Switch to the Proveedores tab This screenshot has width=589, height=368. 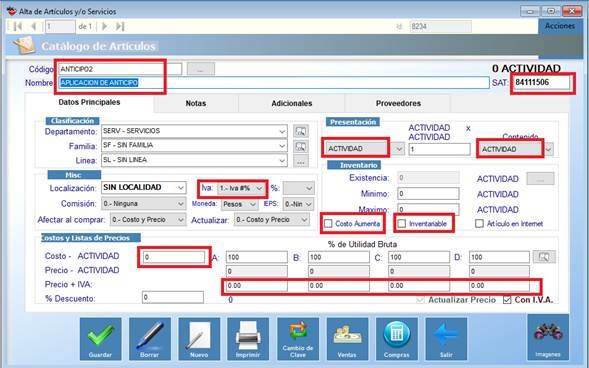[x=398, y=103]
